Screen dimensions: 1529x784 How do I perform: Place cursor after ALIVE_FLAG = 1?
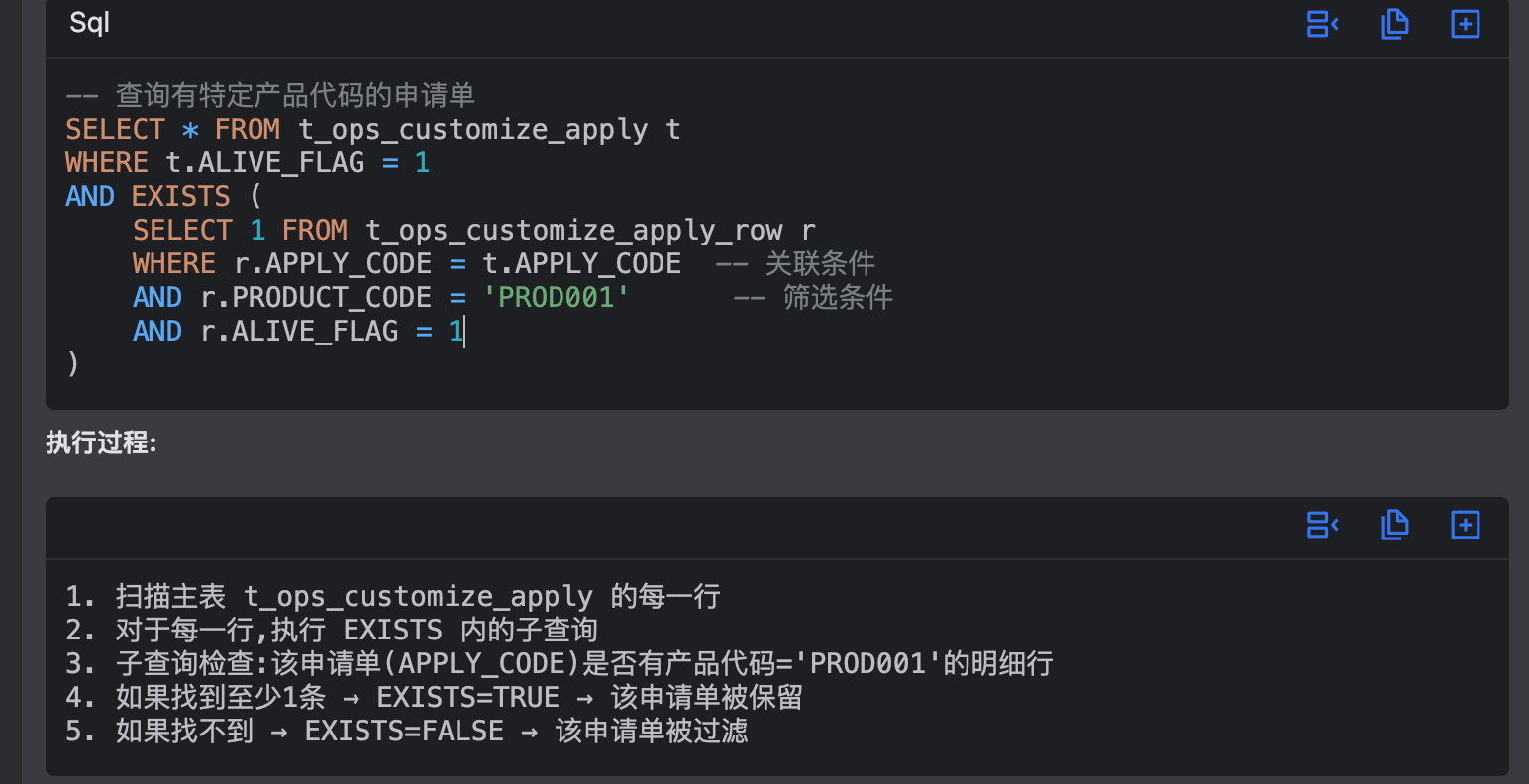pos(463,330)
